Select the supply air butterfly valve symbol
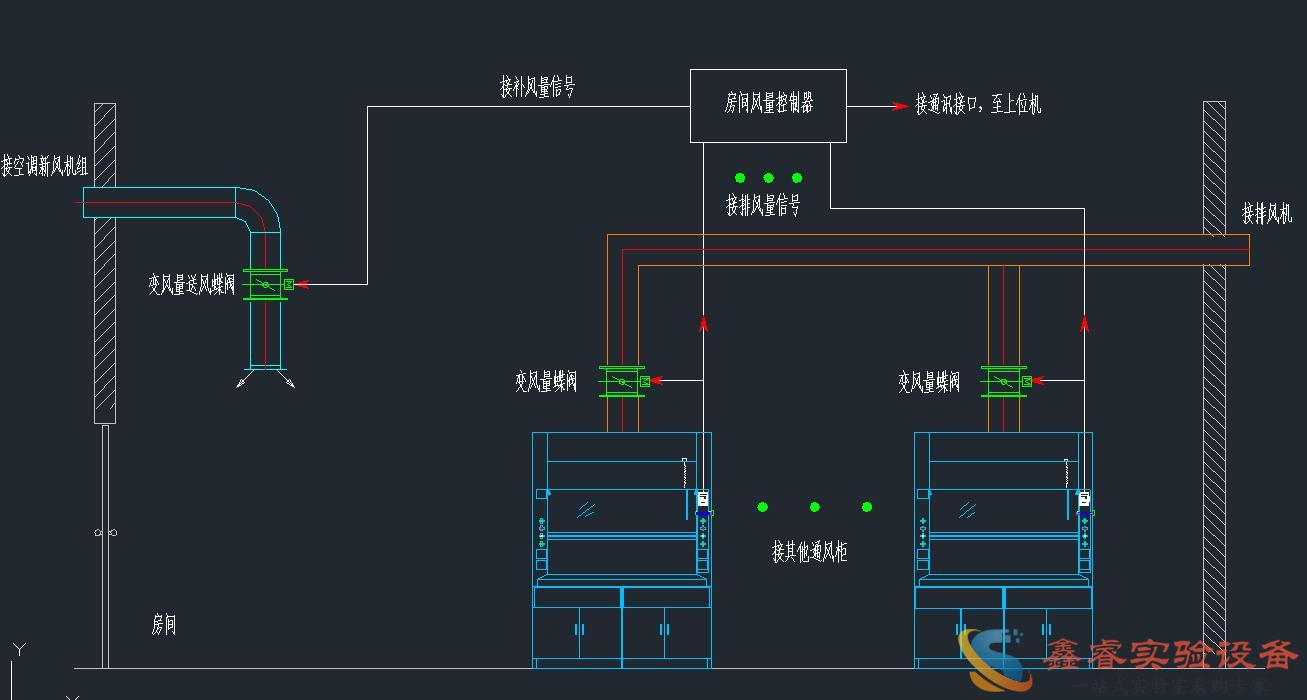Screen dimensions: 1307x700 point(266,285)
